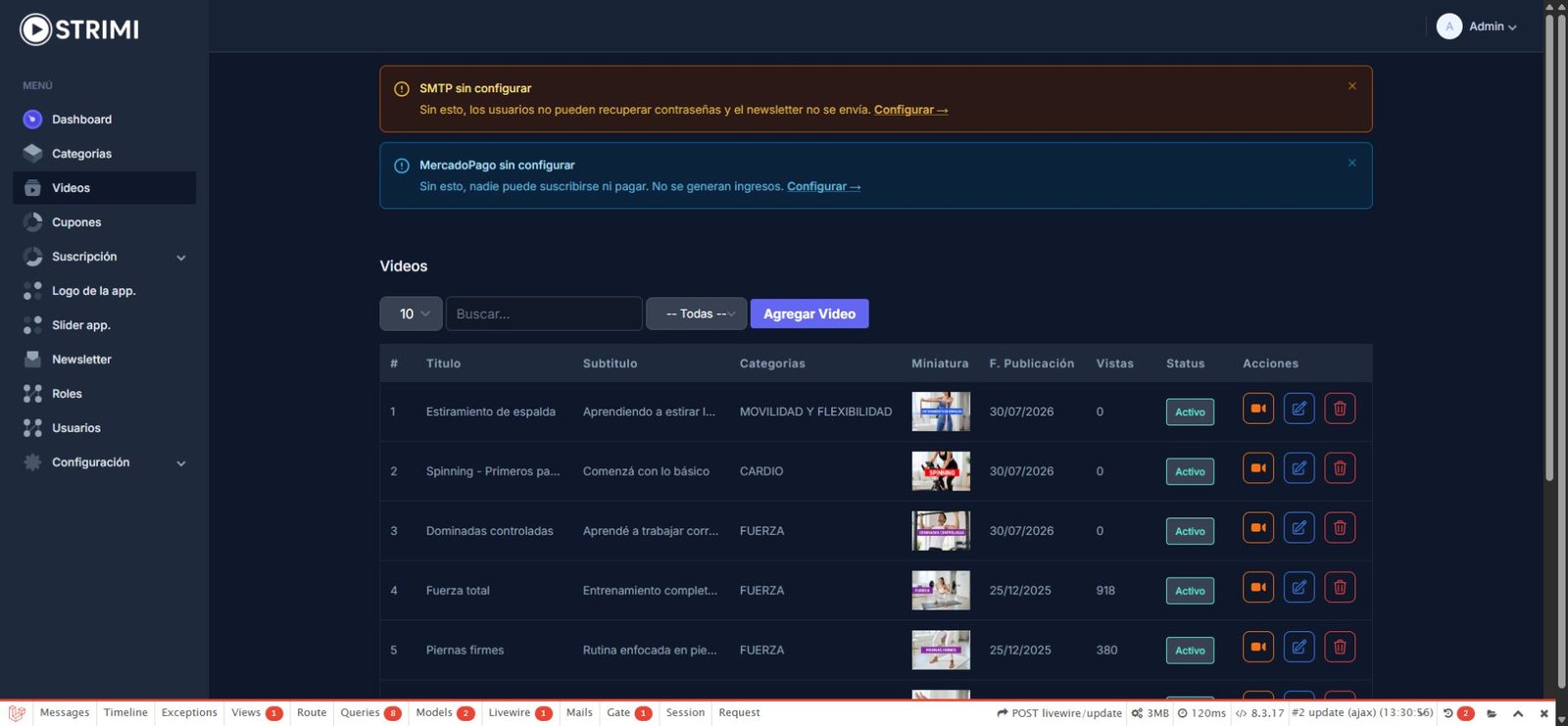1568x726 pixels.
Task: Edit the Piernas firmes video
Action: coord(1298,648)
